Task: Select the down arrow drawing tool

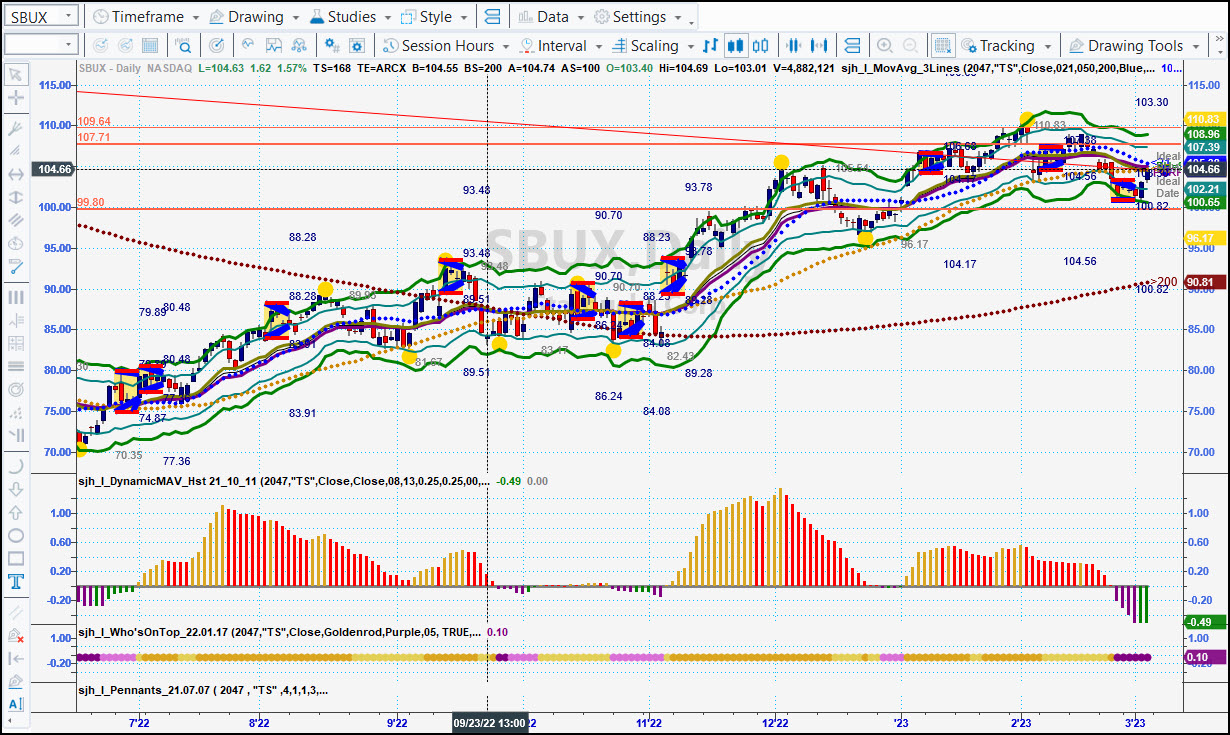Action: (x=16, y=489)
